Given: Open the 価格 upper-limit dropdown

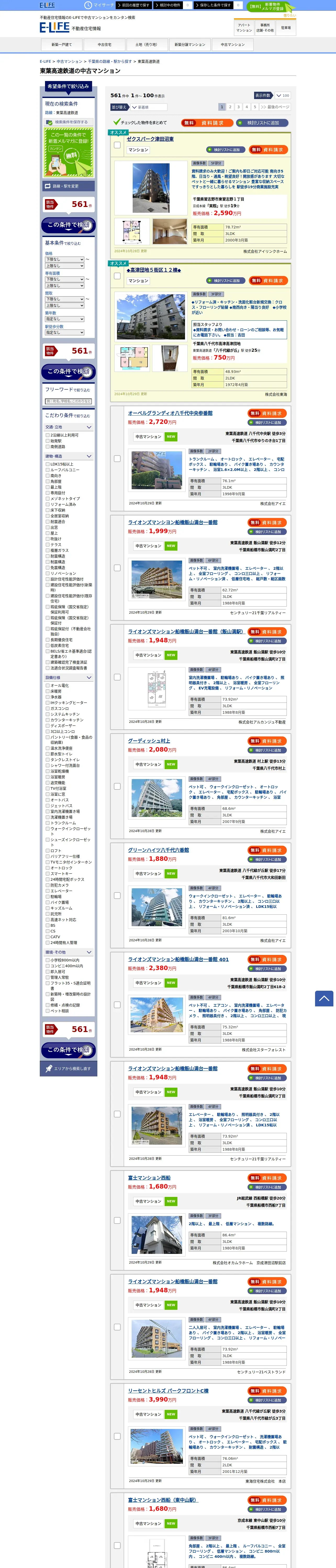Looking at the screenshot, I should pos(64,266).
